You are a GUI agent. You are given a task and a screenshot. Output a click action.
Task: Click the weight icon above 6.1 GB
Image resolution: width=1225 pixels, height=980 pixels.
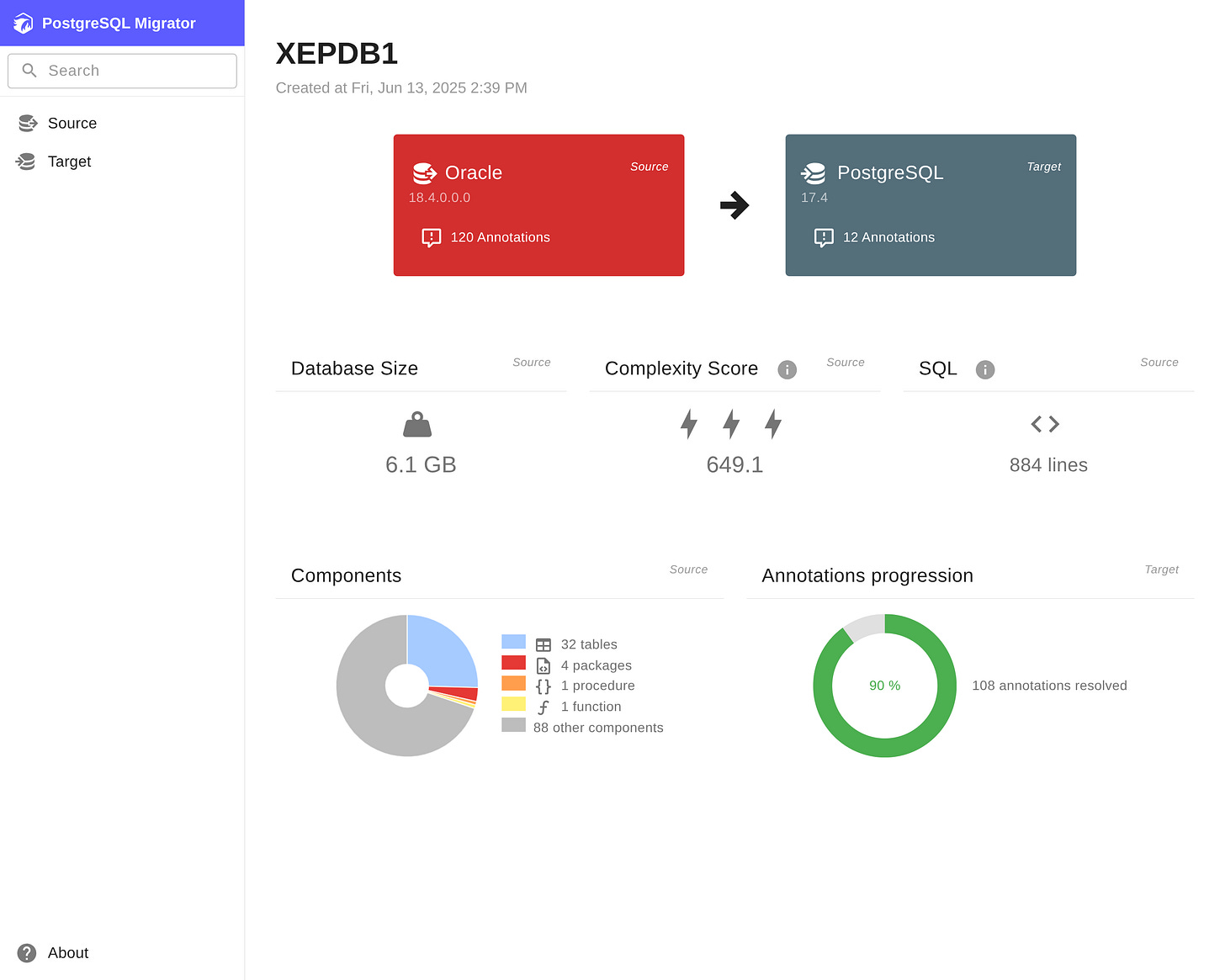pyautogui.click(x=417, y=425)
